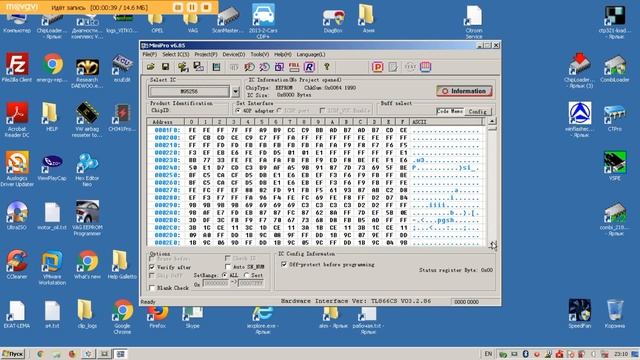This screenshot has width=640, height=360.
Task: Select the CTPro desktop icon
Action: click(615, 117)
